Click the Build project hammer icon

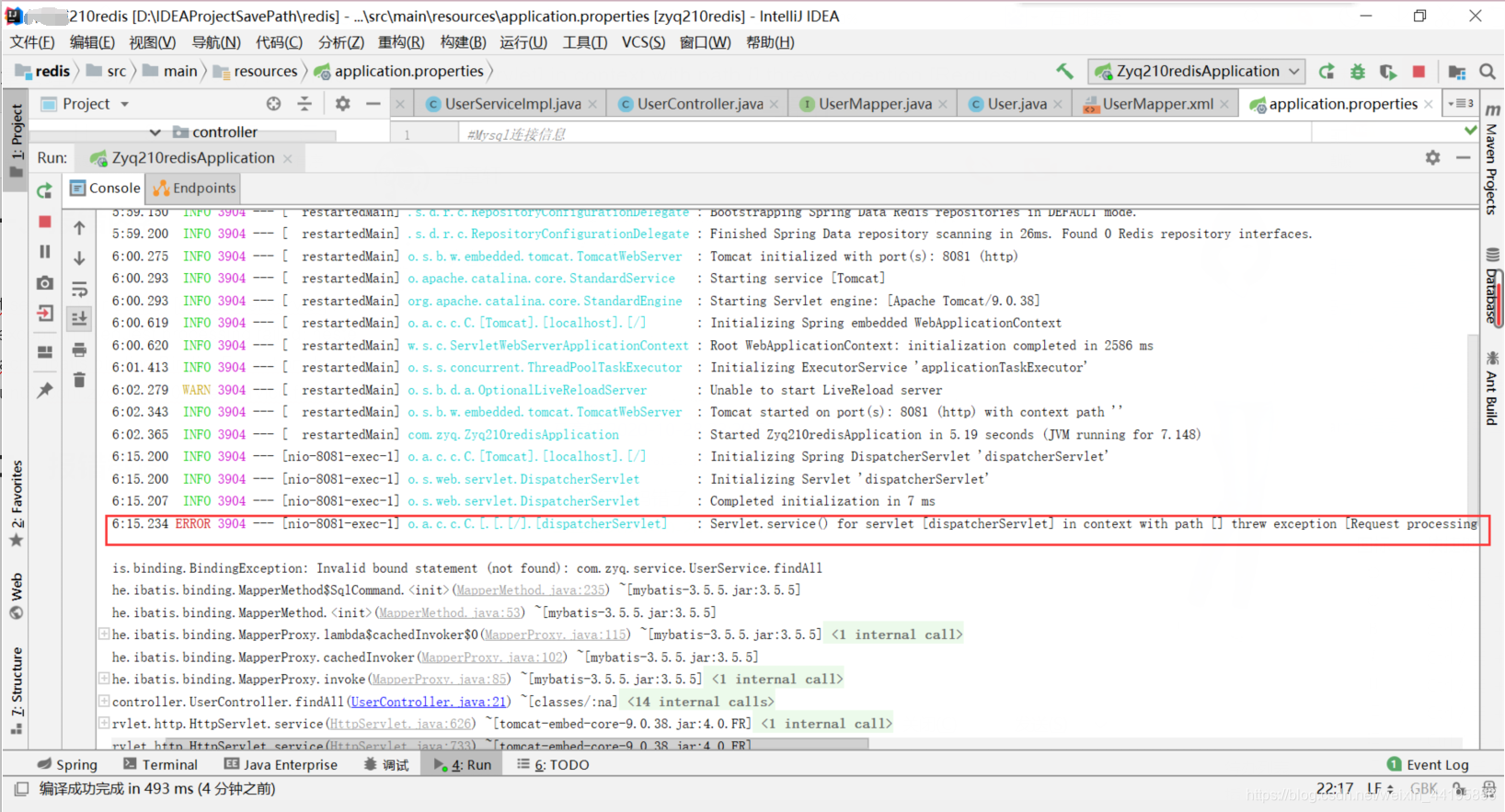1064,71
